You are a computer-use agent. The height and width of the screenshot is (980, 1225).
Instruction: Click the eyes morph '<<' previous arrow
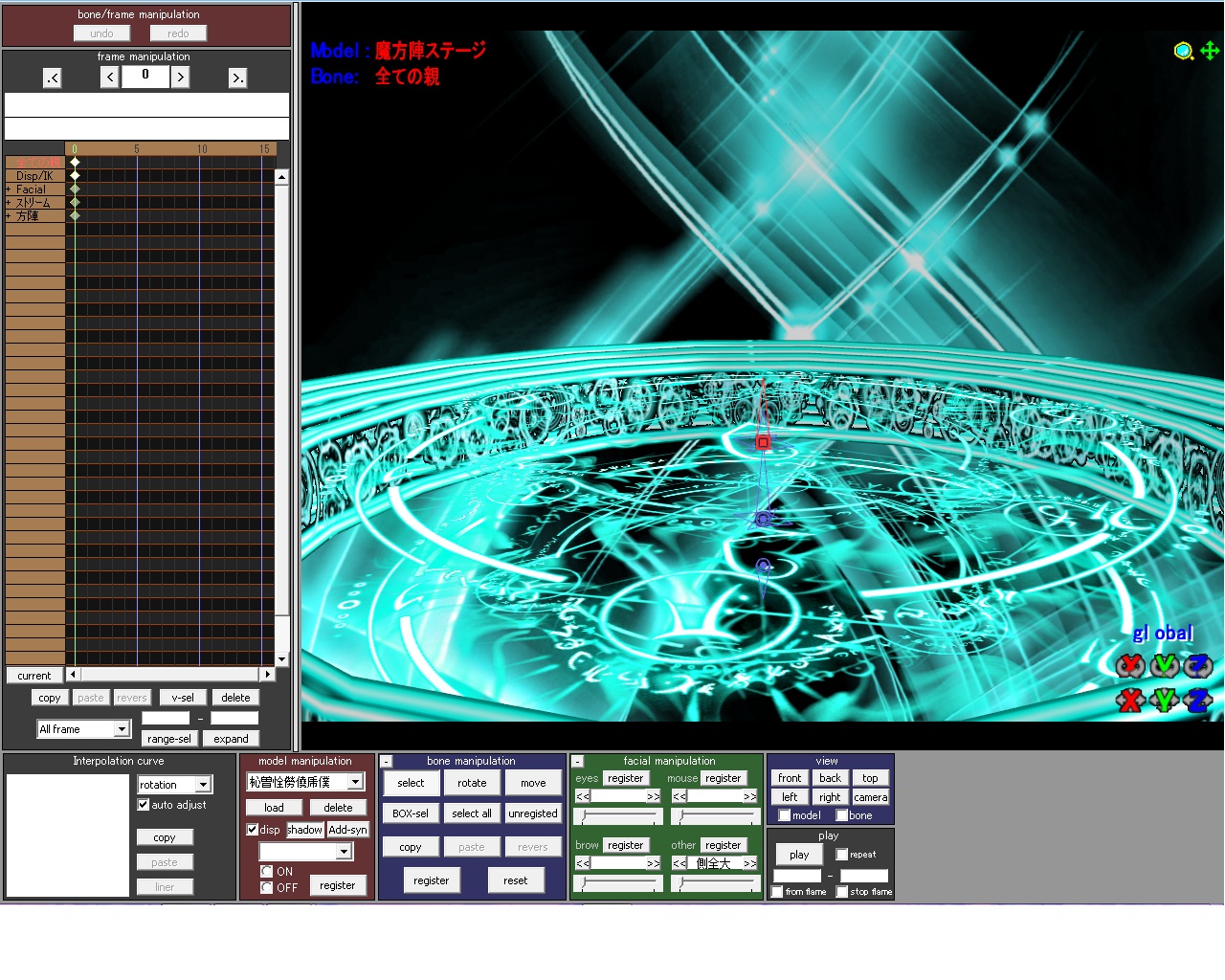(x=583, y=796)
